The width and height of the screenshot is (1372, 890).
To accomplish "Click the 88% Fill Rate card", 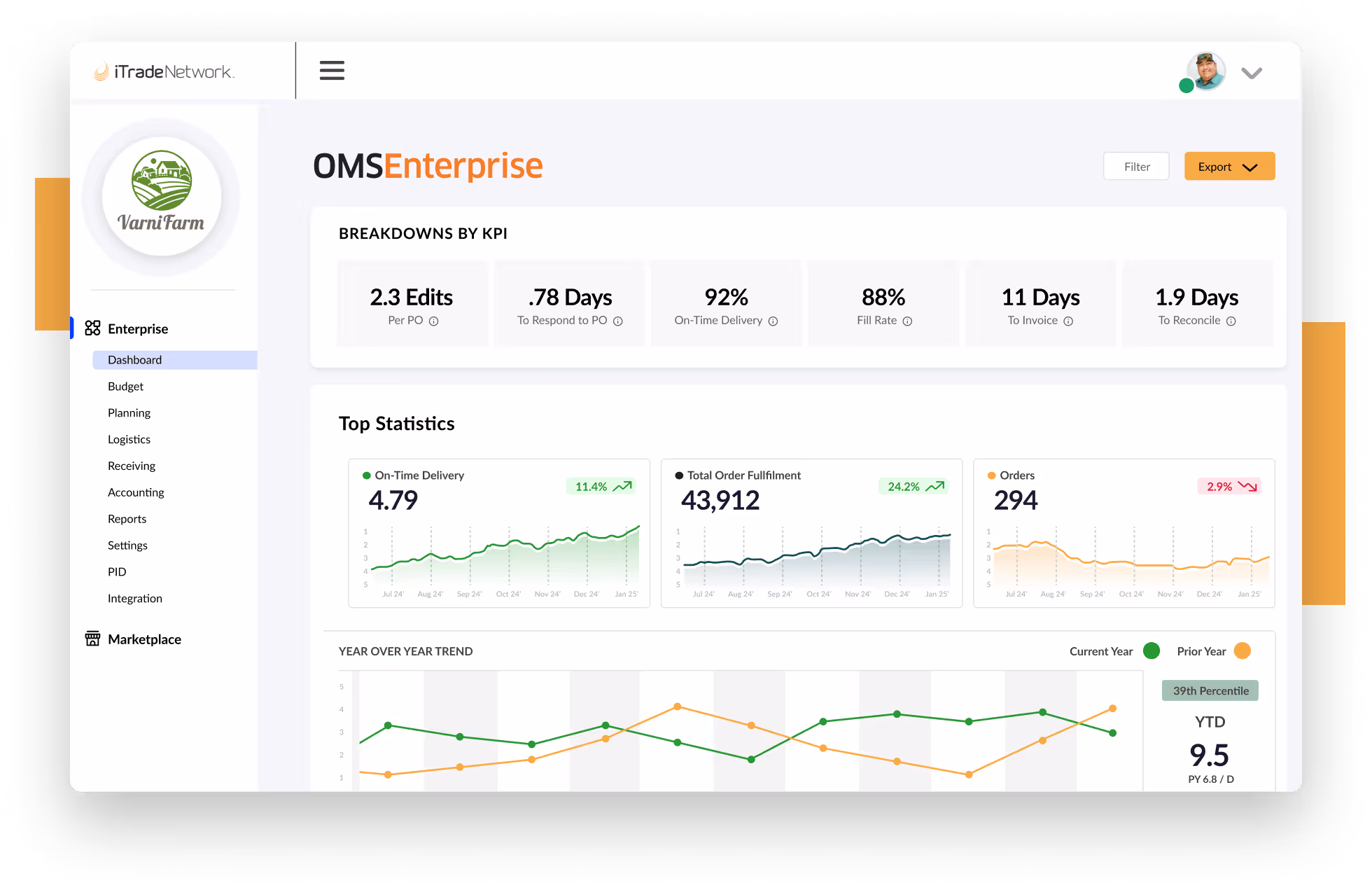I will click(x=883, y=304).
